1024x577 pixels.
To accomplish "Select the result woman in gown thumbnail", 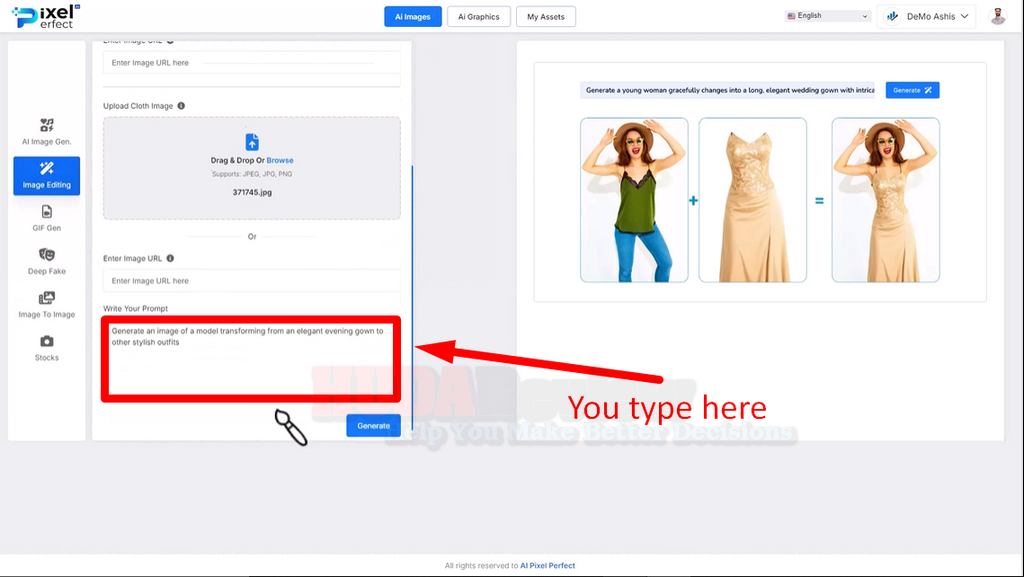I will [x=886, y=200].
